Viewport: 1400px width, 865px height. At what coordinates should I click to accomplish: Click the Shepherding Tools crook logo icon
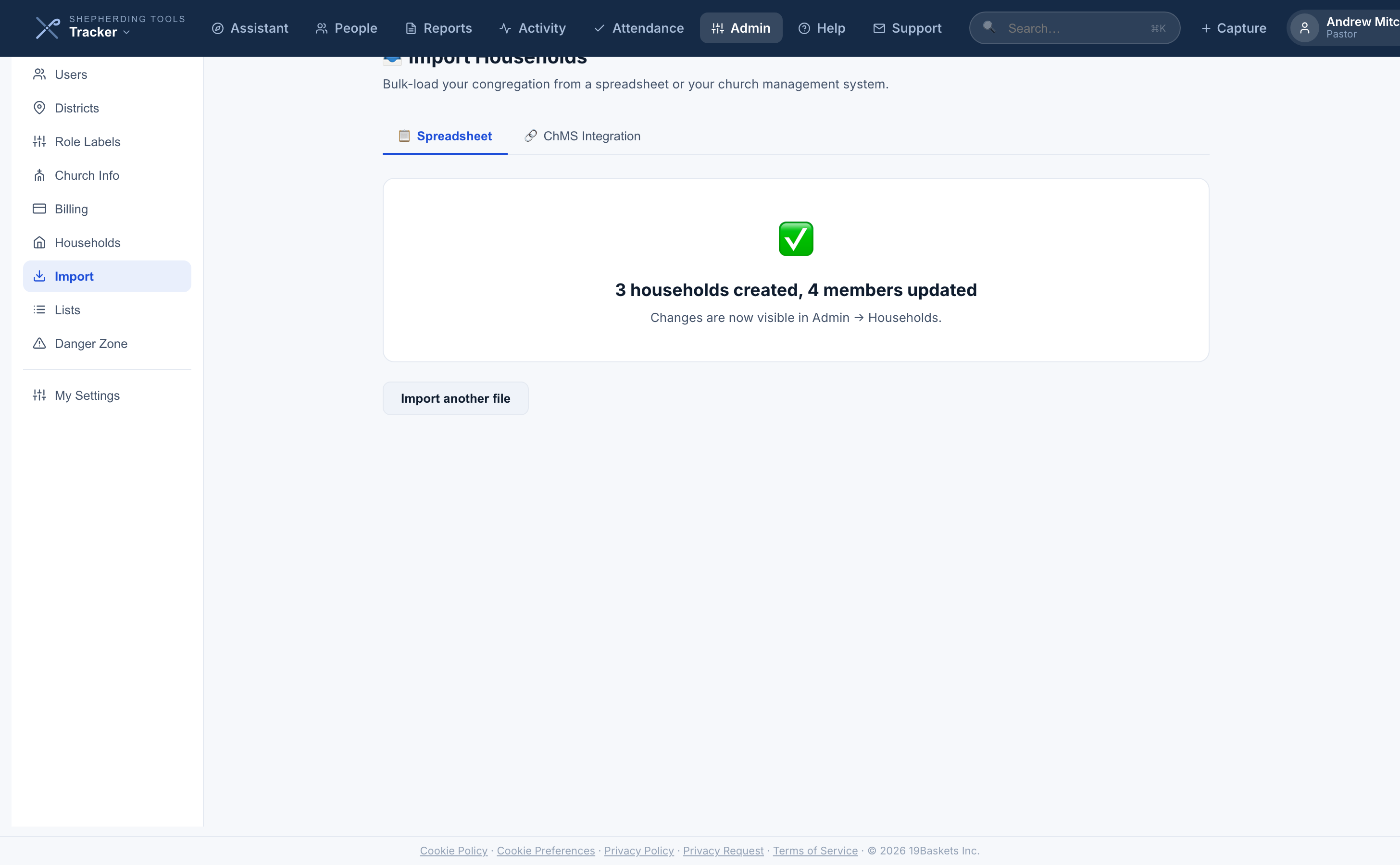coord(48,28)
